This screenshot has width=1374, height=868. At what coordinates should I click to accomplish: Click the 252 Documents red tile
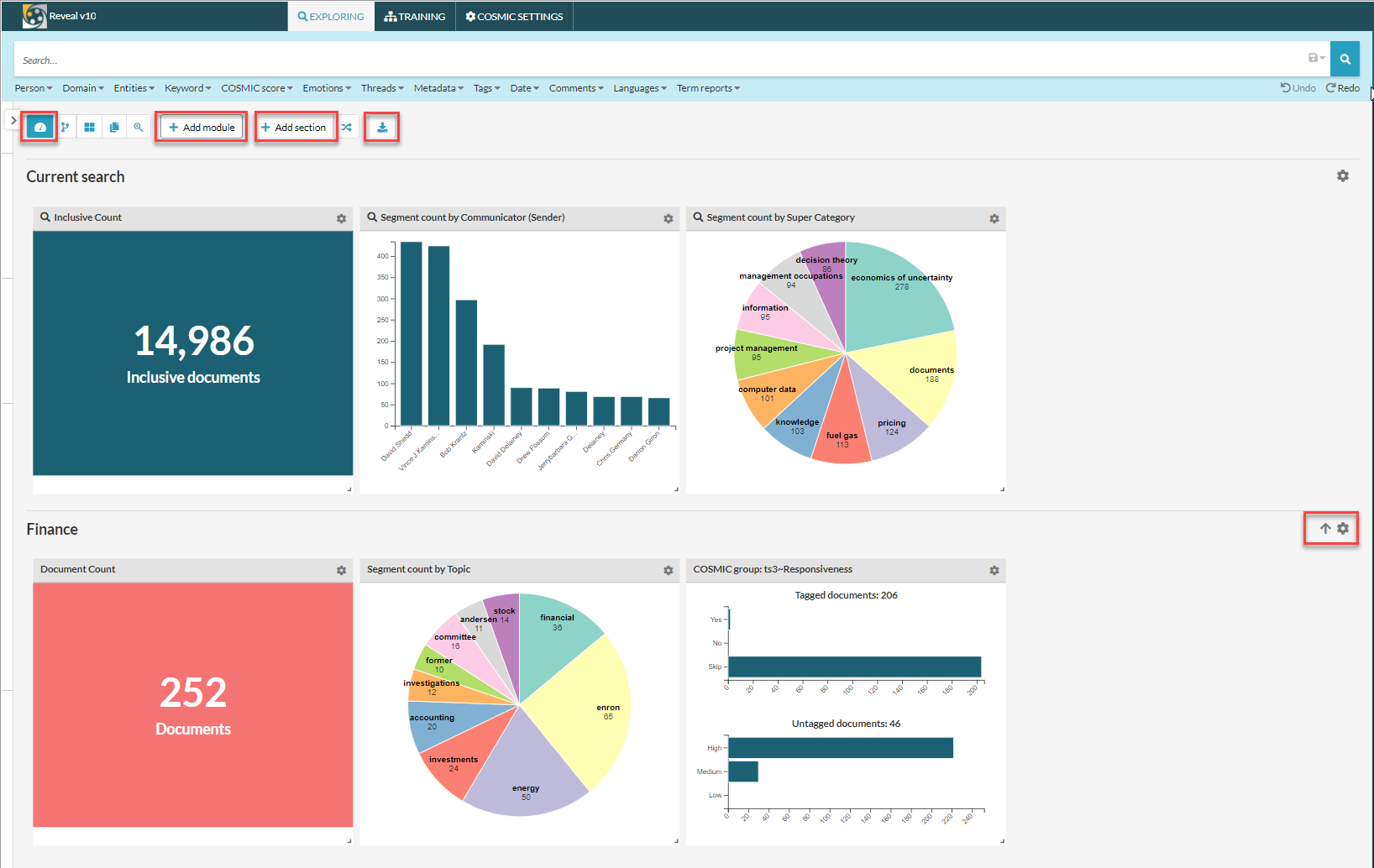[x=193, y=705]
